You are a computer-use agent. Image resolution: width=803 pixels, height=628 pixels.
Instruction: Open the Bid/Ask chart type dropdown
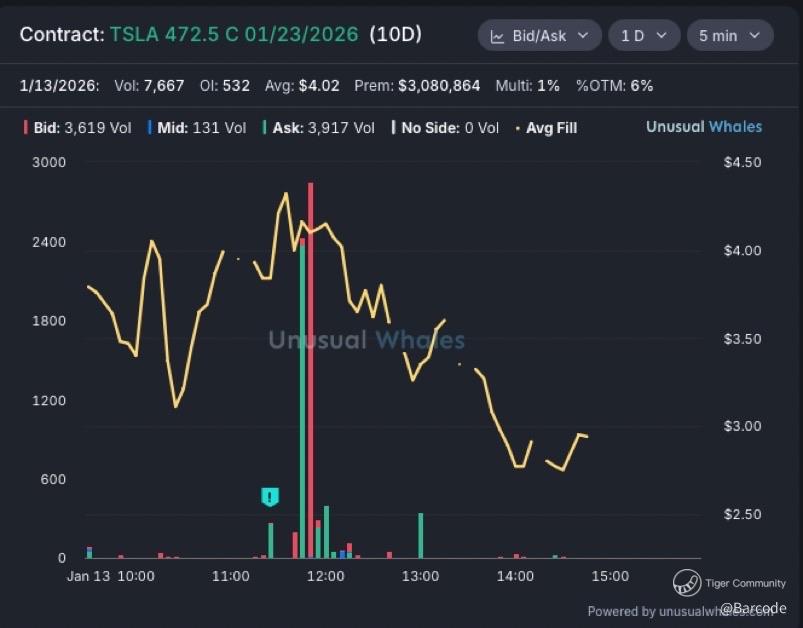539,36
